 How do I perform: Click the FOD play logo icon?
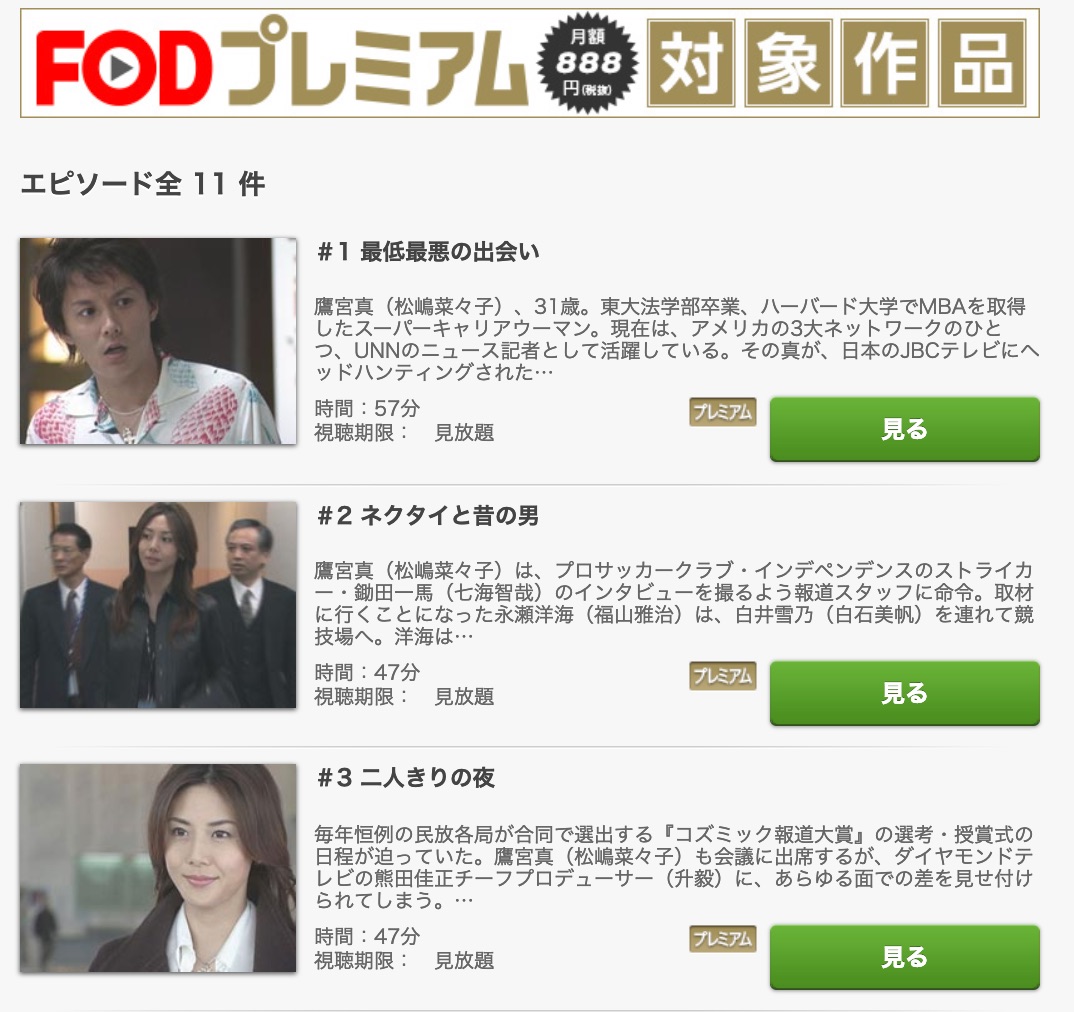pos(122,67)
